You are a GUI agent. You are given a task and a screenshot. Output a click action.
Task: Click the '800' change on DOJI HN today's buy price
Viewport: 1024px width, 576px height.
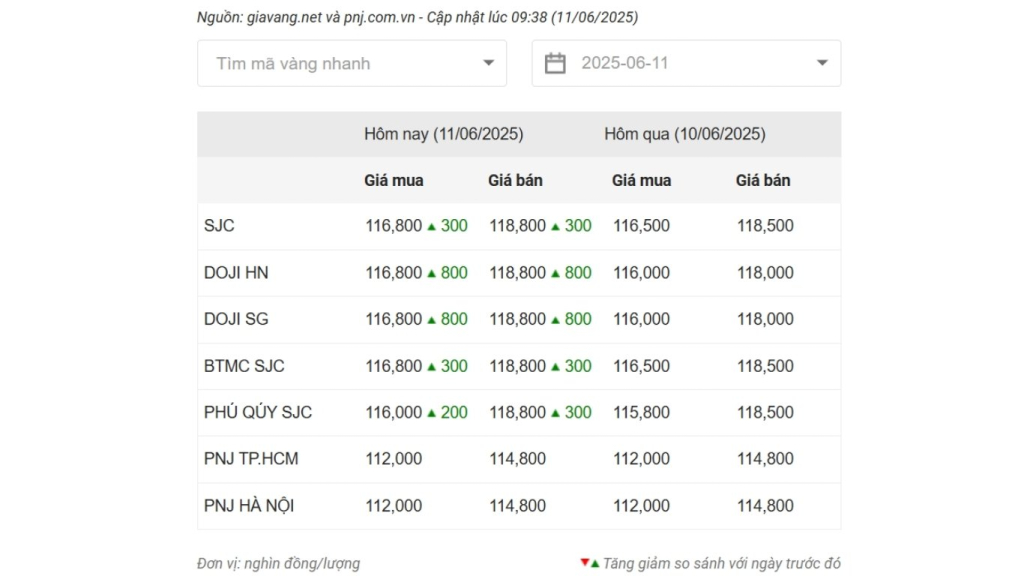point(454,273)
